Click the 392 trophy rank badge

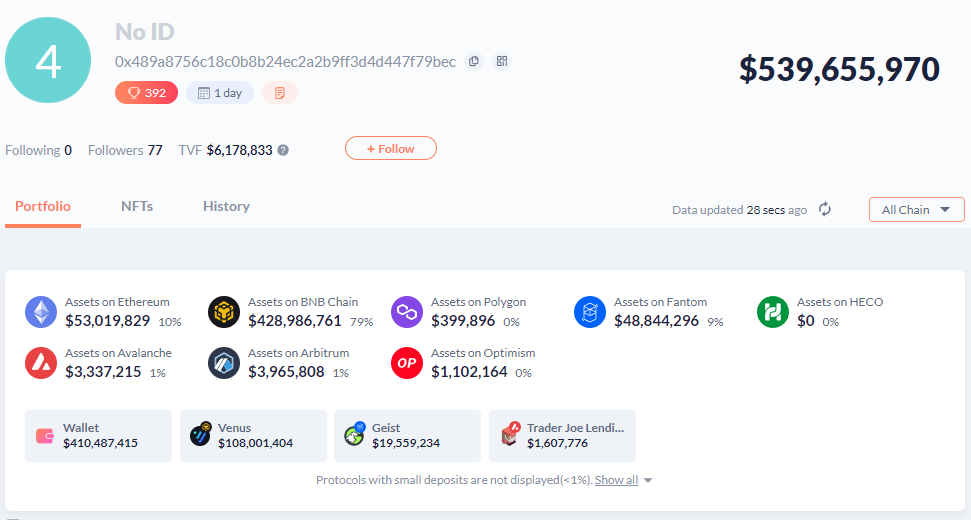pos(146,93)
